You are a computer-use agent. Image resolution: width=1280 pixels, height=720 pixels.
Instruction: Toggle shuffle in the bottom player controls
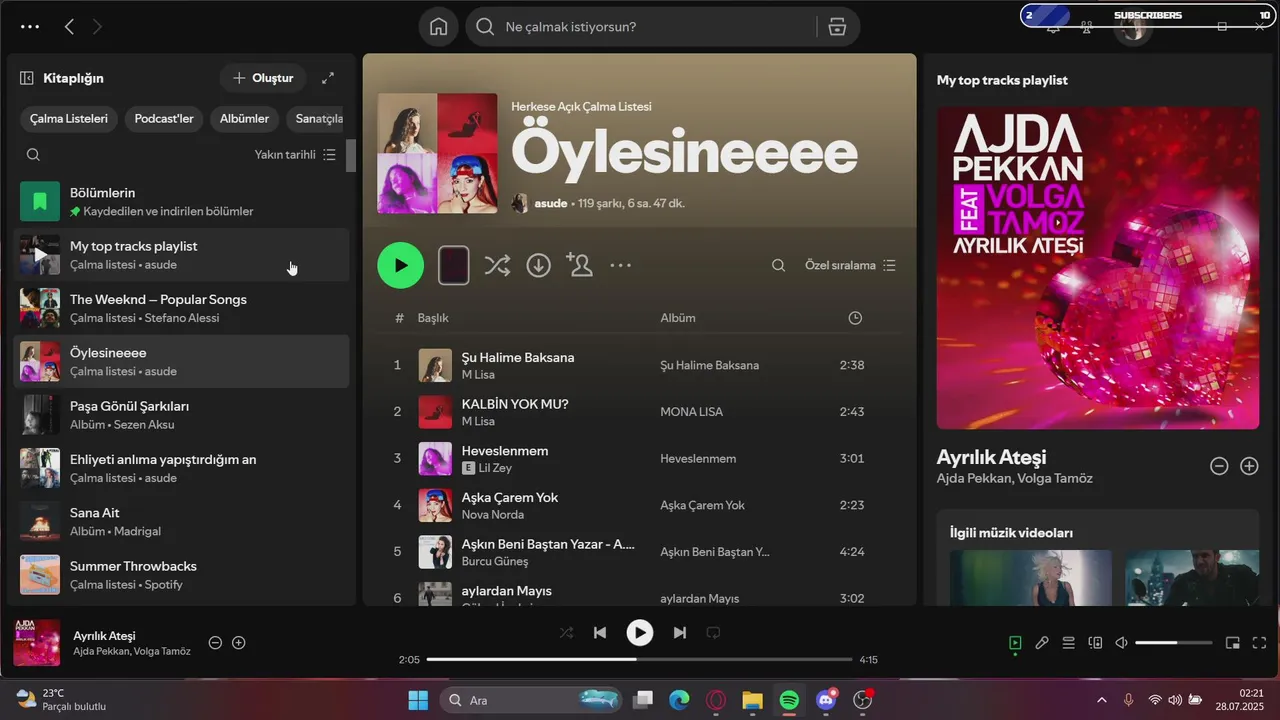566,632
